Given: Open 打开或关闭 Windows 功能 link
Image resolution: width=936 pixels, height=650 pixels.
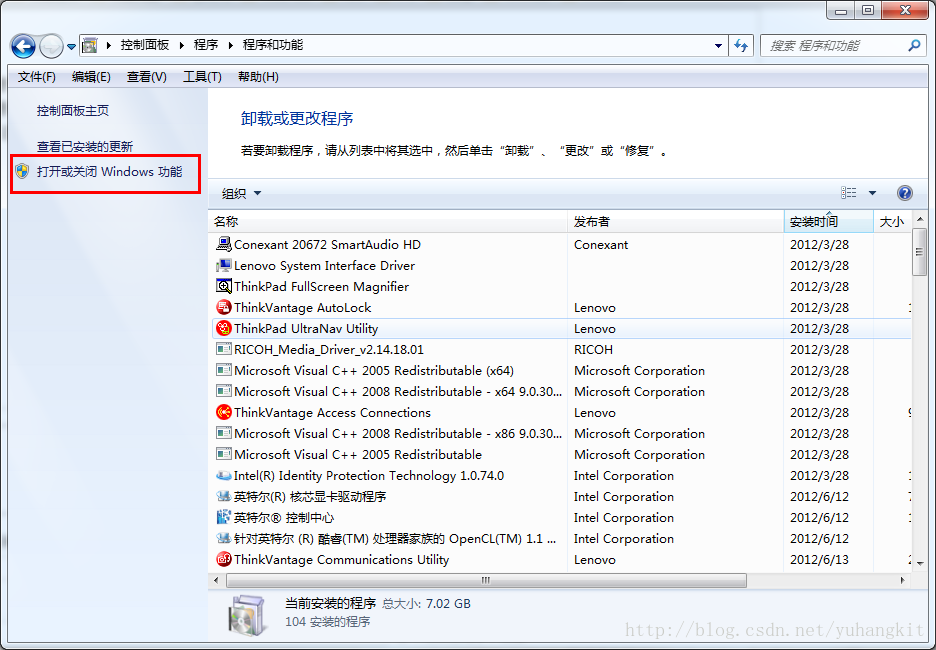Looking at the screenshot, I should [109, 172].
